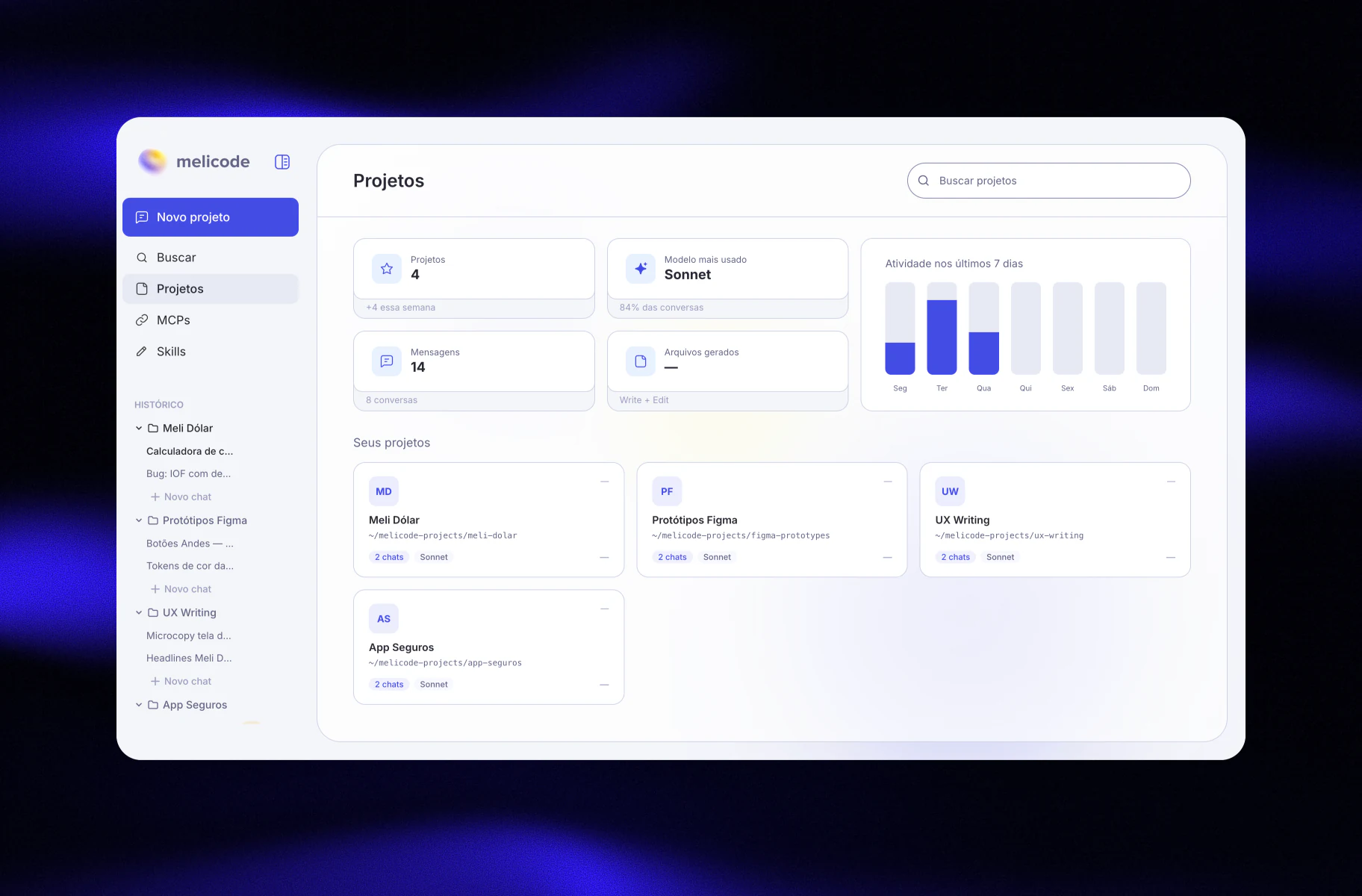Click the Novo projeto button
Image resolution: width=1362 pixels, height=896 pixels.
coord(211,217)
